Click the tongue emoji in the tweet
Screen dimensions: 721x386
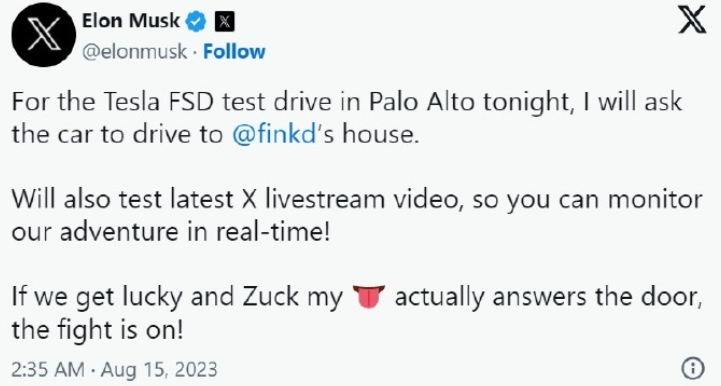tap(368, 297)
